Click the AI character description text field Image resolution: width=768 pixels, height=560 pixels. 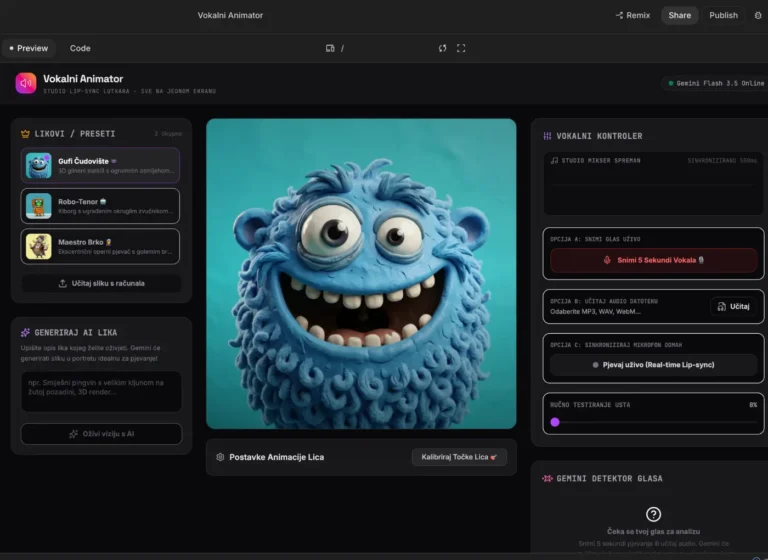point(101,391)
